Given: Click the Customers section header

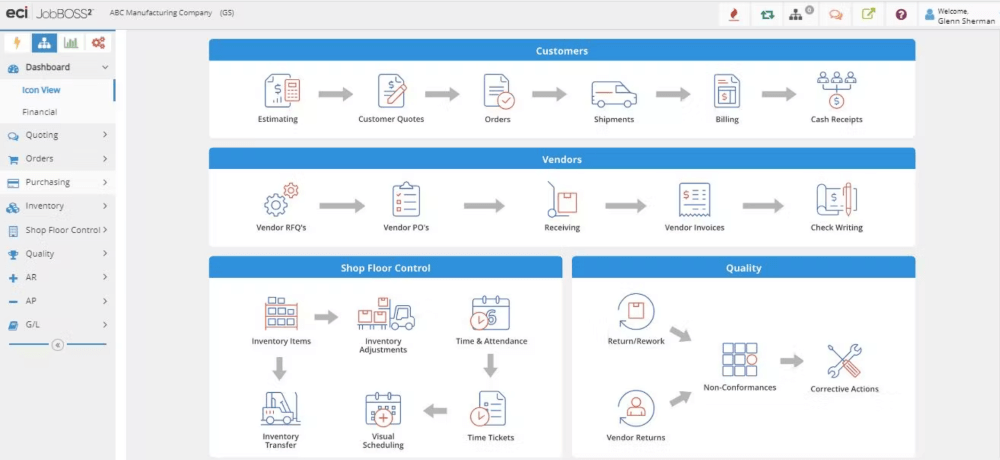Looking at the screenshot, I should coord(562,50).
